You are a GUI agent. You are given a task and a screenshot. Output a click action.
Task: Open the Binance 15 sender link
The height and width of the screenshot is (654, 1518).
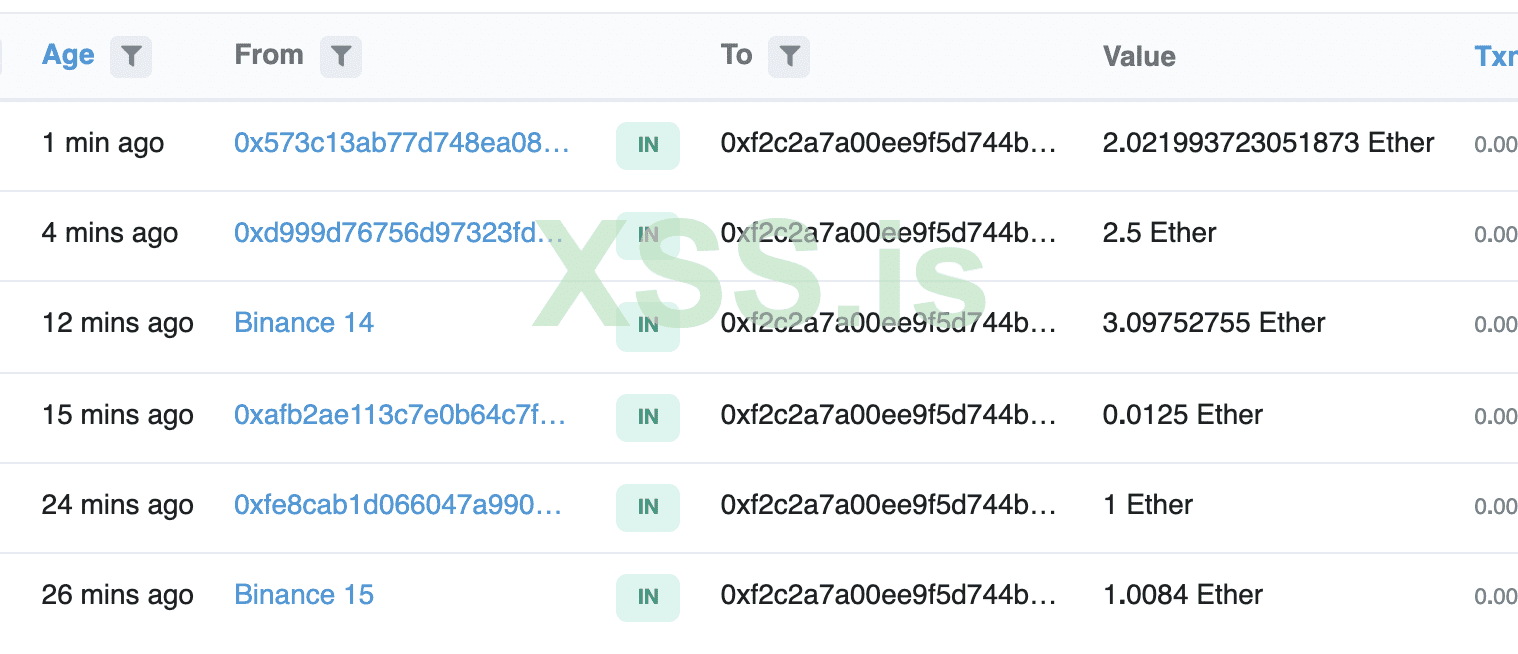click(x=304, y=595)
